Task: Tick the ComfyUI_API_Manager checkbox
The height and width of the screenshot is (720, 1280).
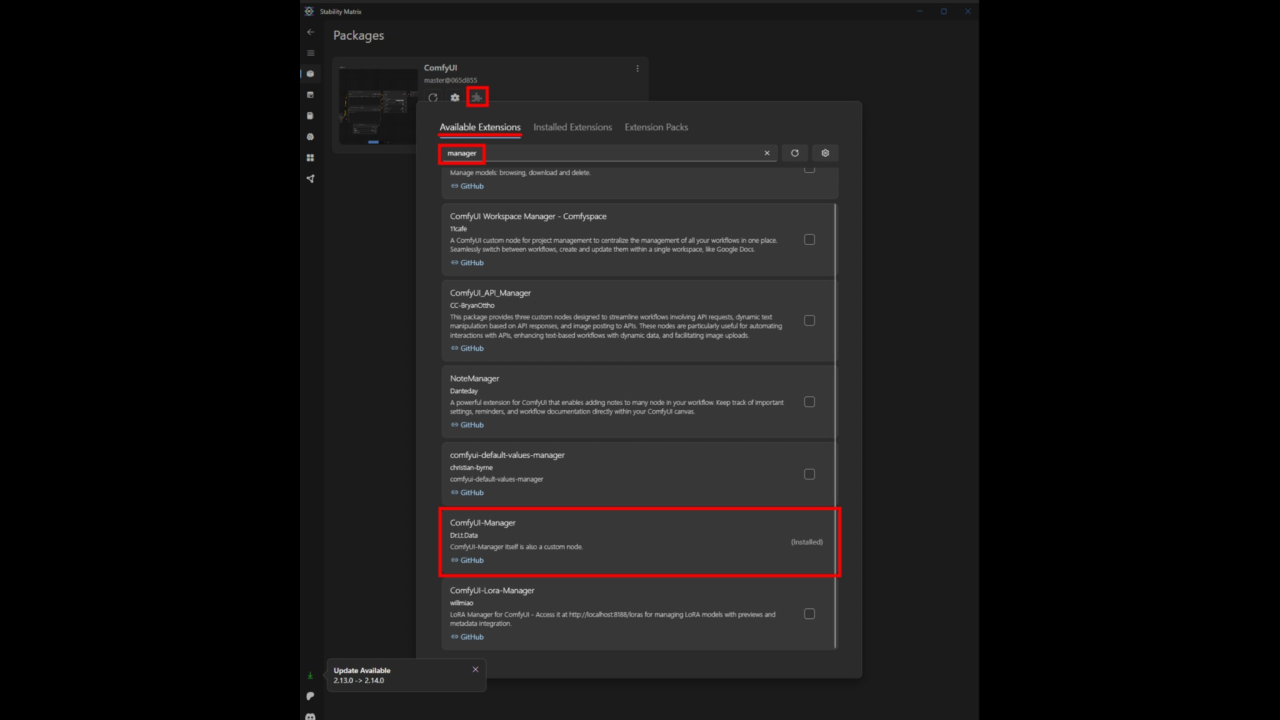Action: coord(809,321)
